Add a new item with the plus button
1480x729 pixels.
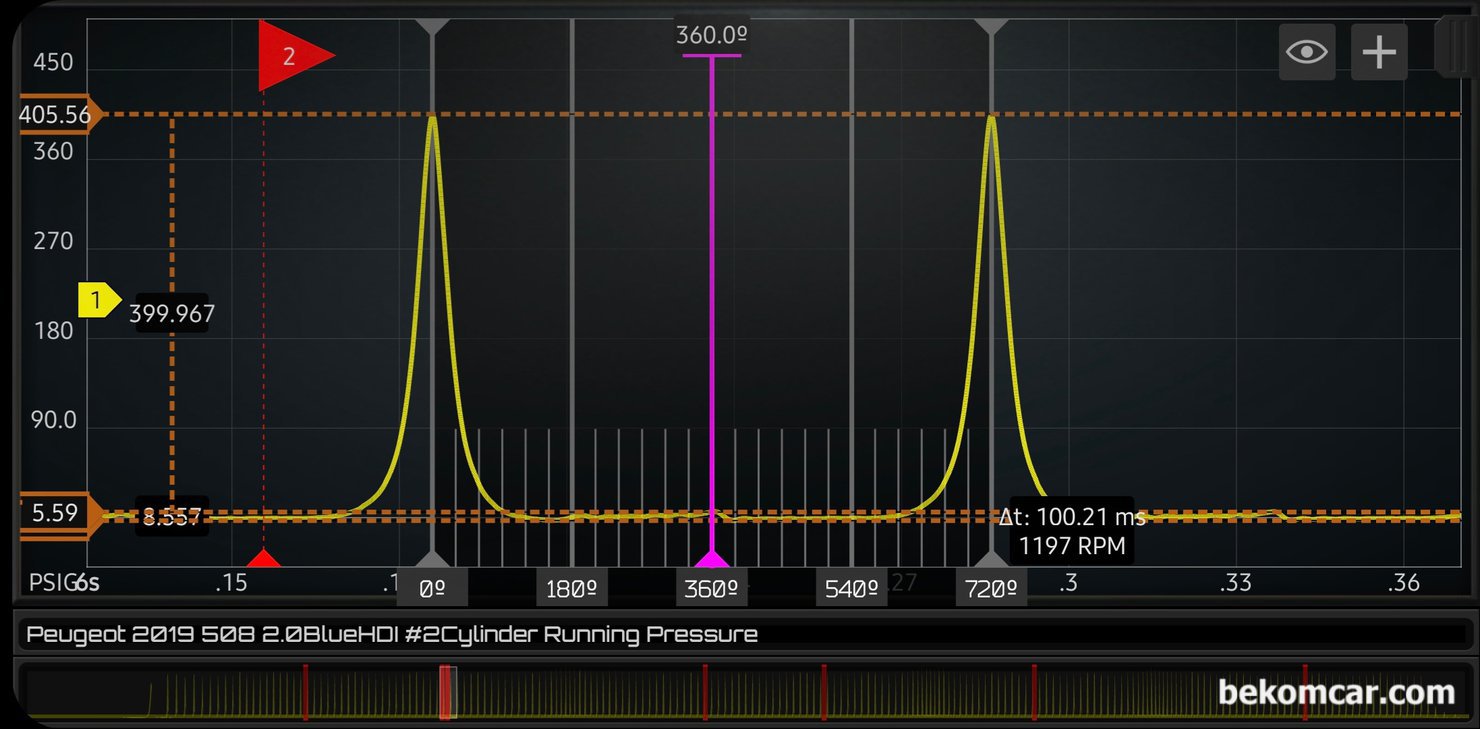(x=1379, y=52)
